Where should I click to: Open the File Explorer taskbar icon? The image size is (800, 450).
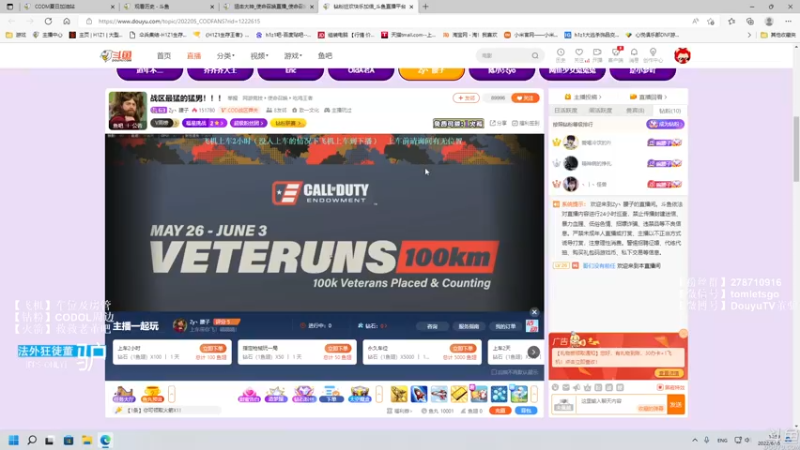(87, 440)
